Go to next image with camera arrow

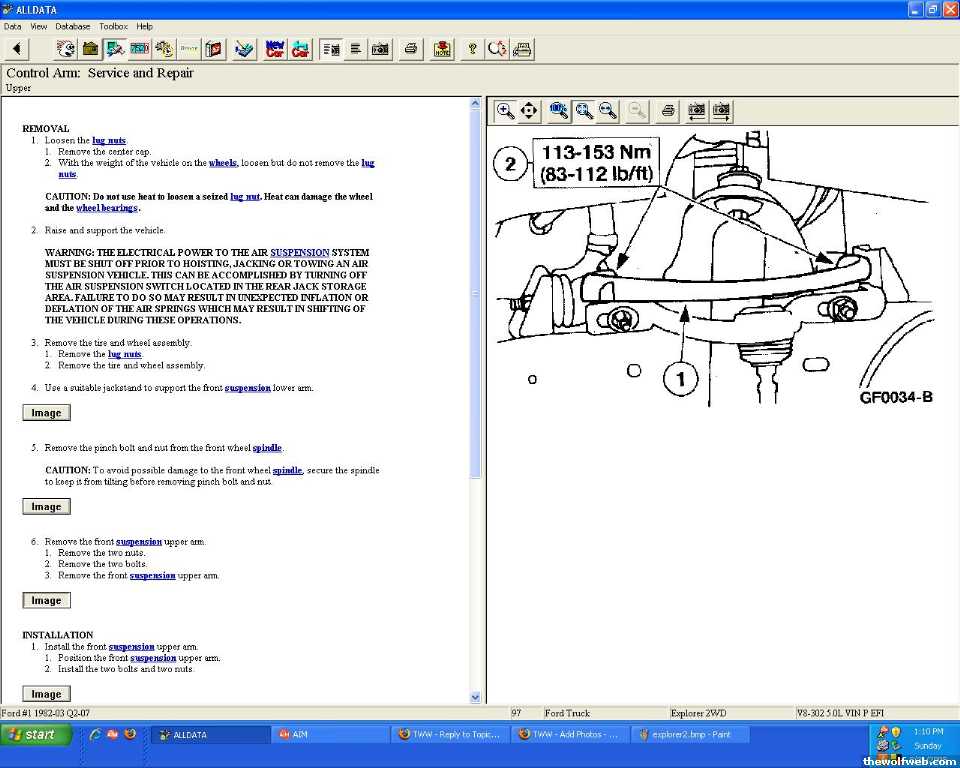[x=721, y=110]
